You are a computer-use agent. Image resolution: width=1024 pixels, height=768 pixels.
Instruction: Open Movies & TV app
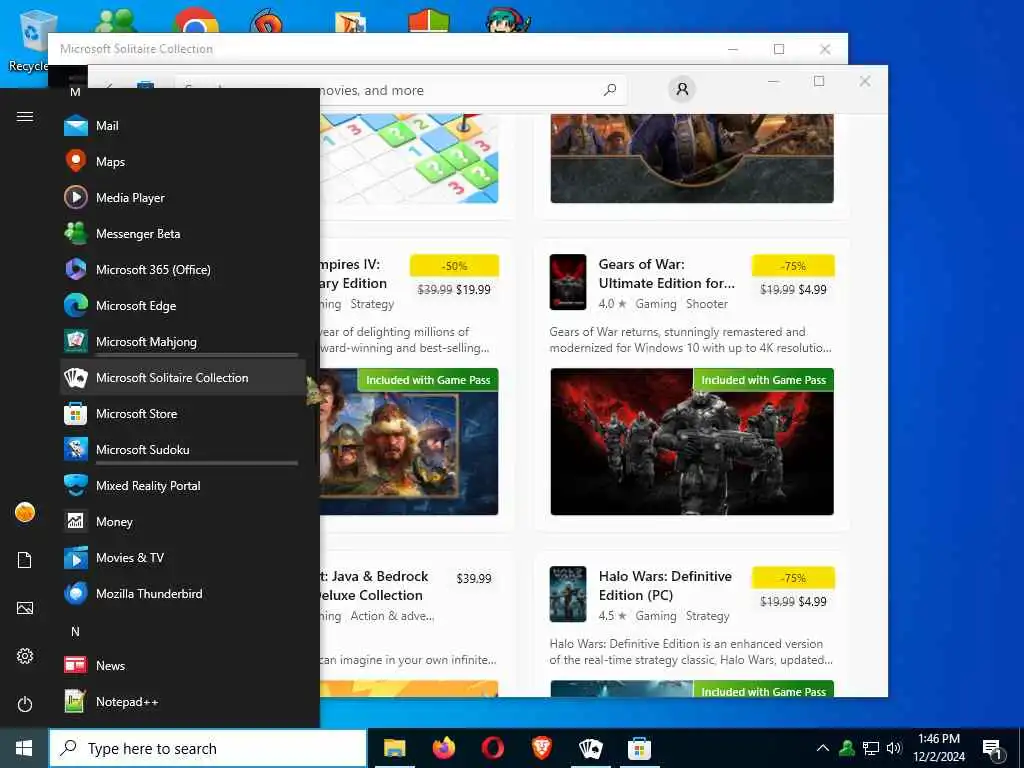click(x=183, y=557)
